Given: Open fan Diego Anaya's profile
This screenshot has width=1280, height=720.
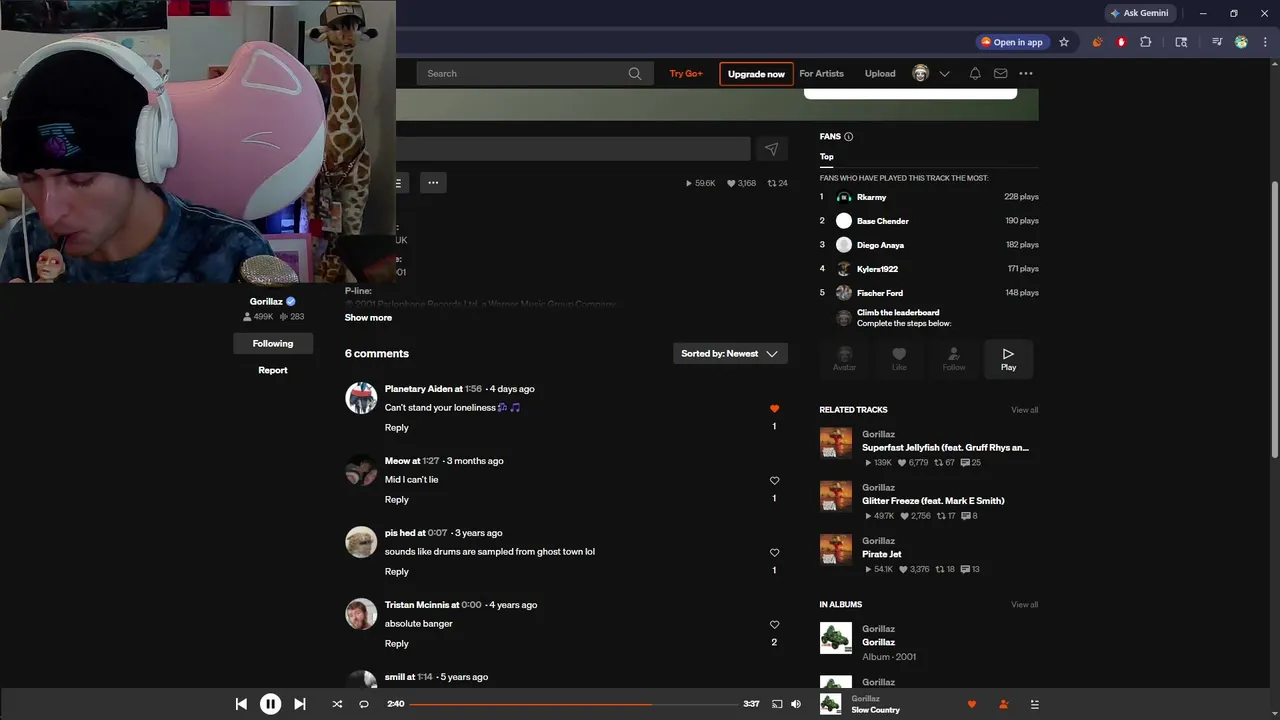Looking at the screenshot, I should (880, 245).
